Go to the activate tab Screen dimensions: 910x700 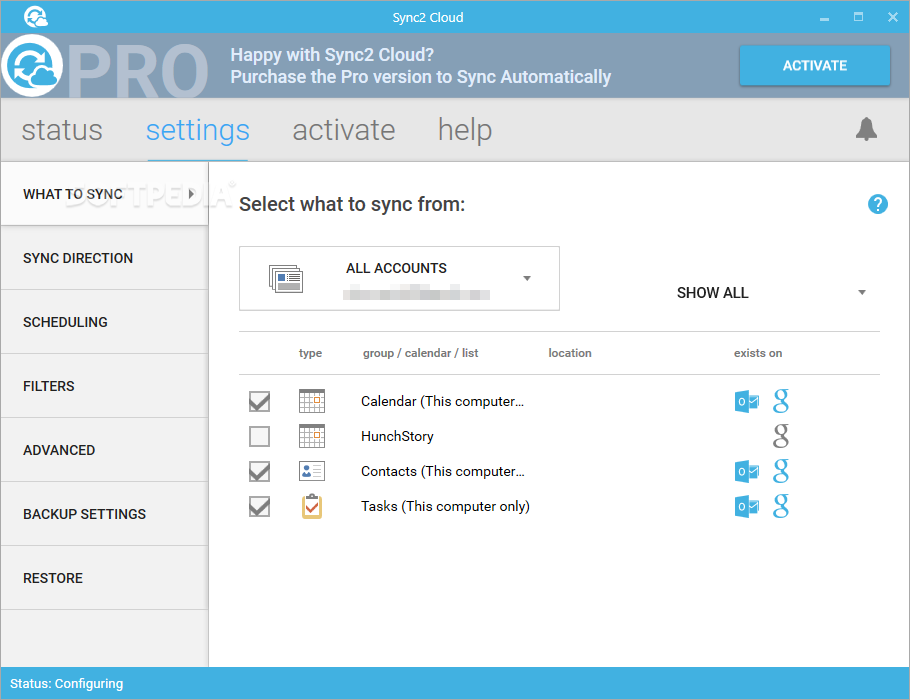[344, 130]
